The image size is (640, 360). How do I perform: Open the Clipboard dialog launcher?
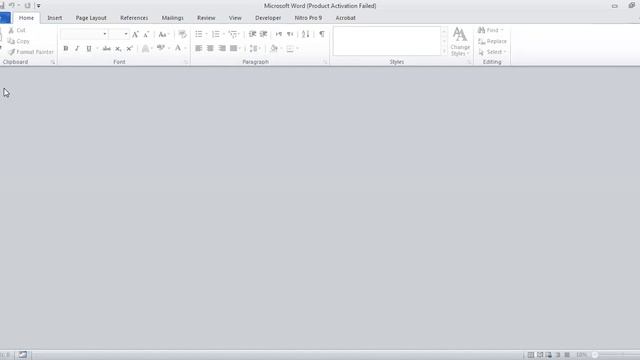pyautogui.click(x=53, y=62)
